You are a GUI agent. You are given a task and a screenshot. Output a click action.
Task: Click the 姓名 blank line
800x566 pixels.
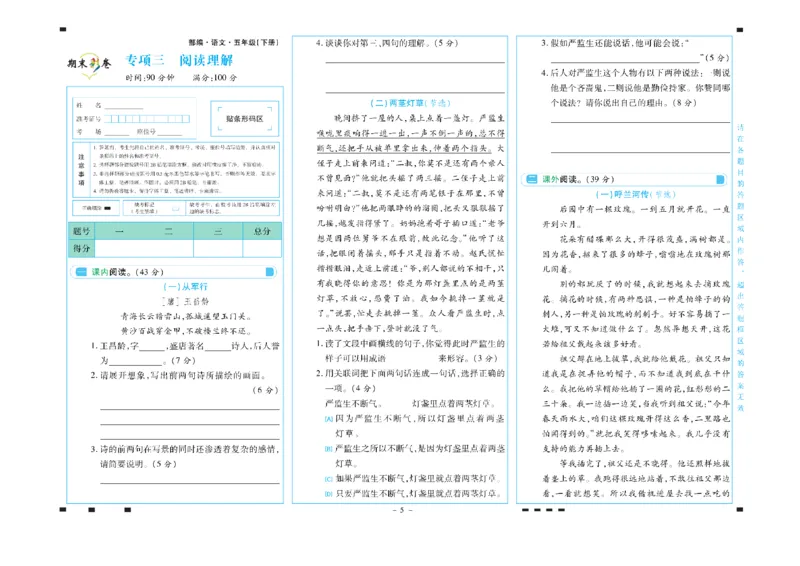124,107
